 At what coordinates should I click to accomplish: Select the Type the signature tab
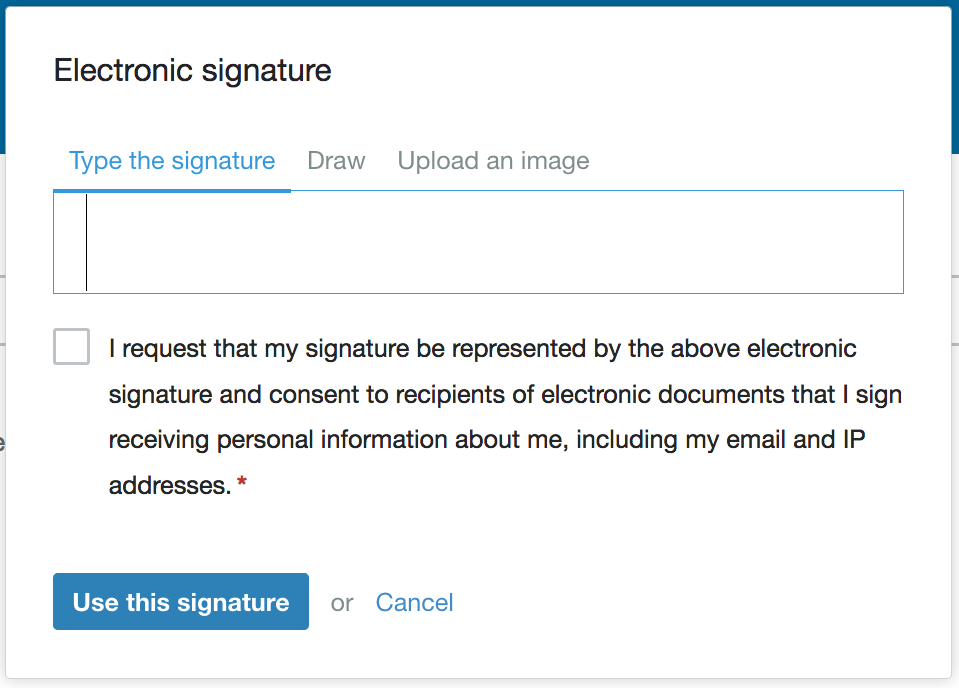171,160
